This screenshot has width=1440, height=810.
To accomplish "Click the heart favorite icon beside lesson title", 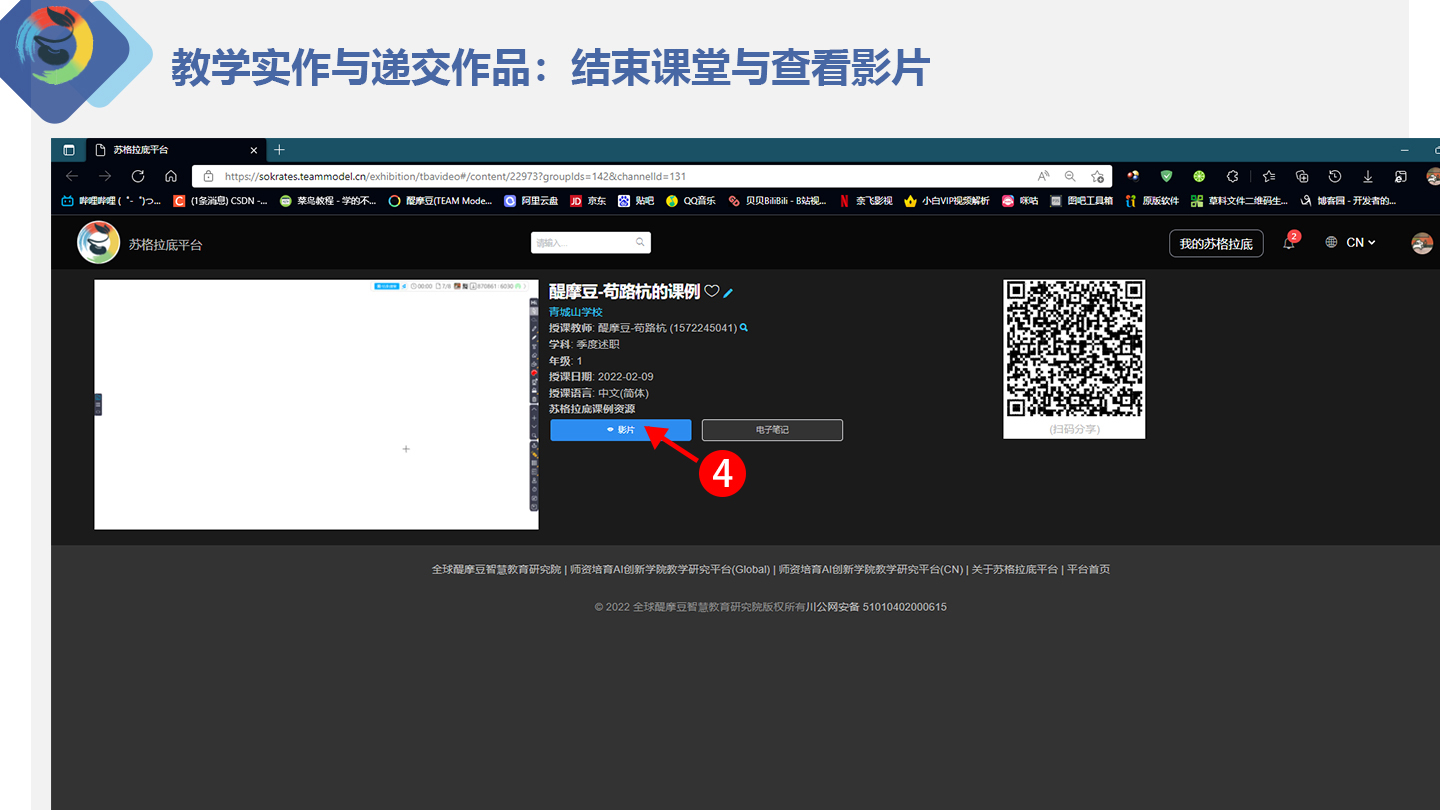I will click(712, 292).
